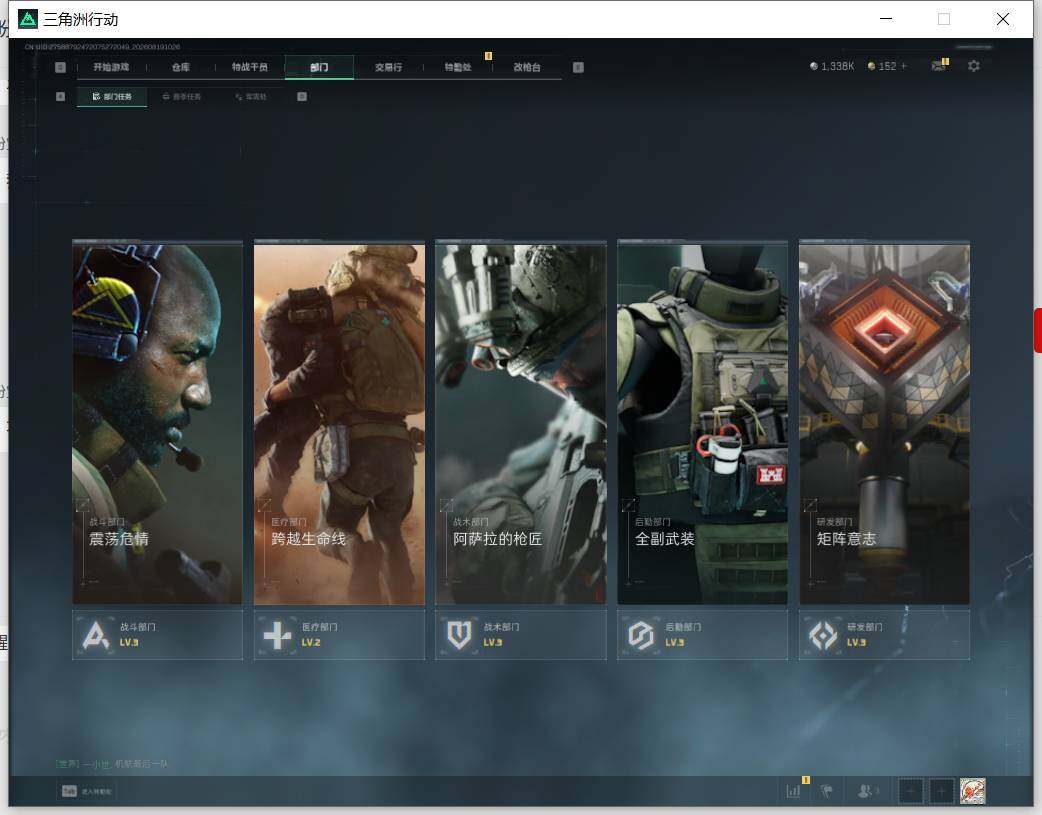Click next sub-tab key icon after sub-tabs
Viewport: 1042px width, 815px height.
point(302,96)
